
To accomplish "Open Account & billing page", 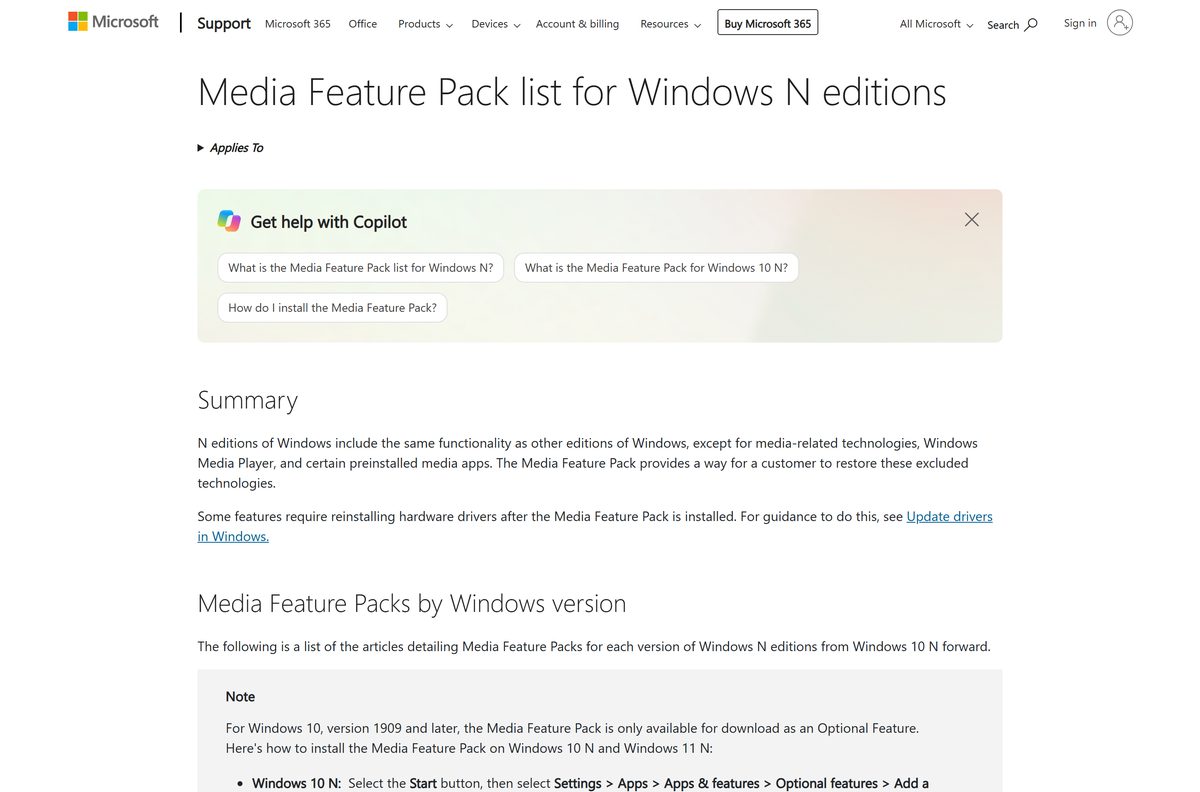I will 577,24.
